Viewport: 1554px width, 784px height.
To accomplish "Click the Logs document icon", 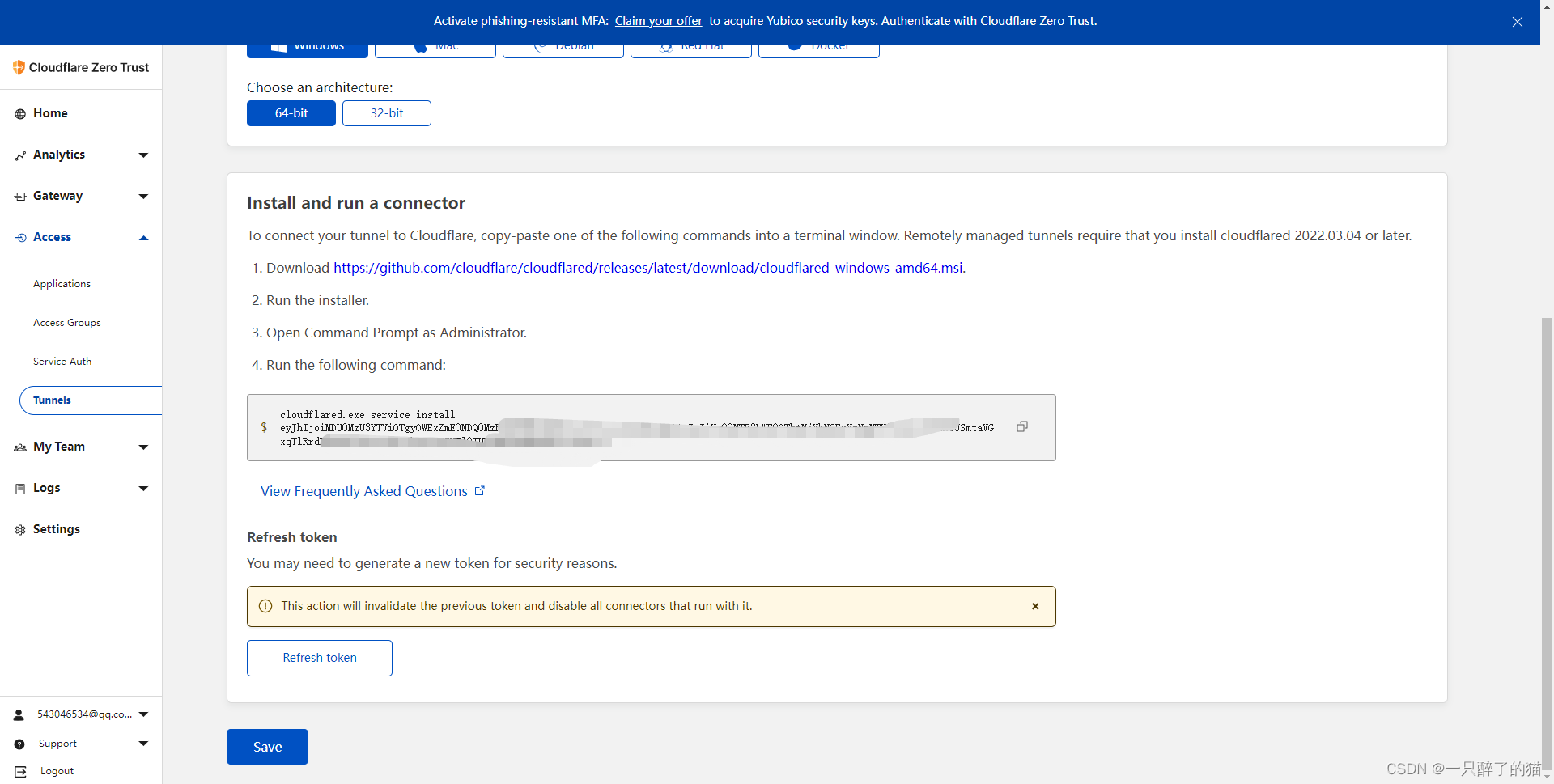I will (x=20, y=489).
